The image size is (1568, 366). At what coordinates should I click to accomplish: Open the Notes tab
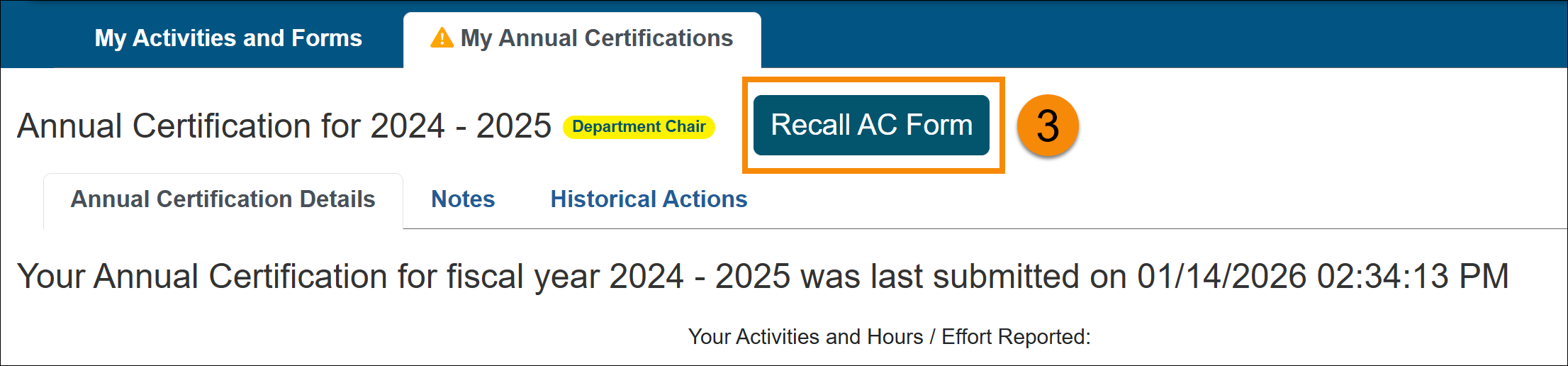click(x=463, y=199)
